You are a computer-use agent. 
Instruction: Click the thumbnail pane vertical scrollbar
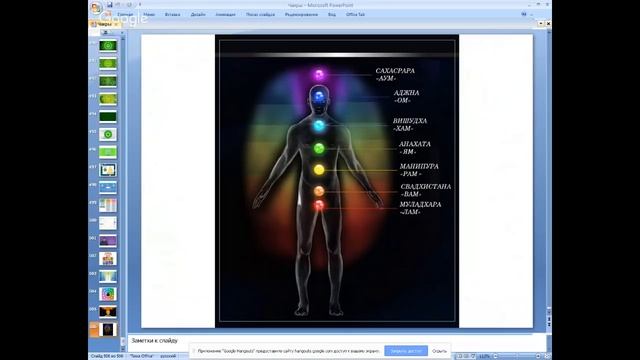tap(123, 192)
